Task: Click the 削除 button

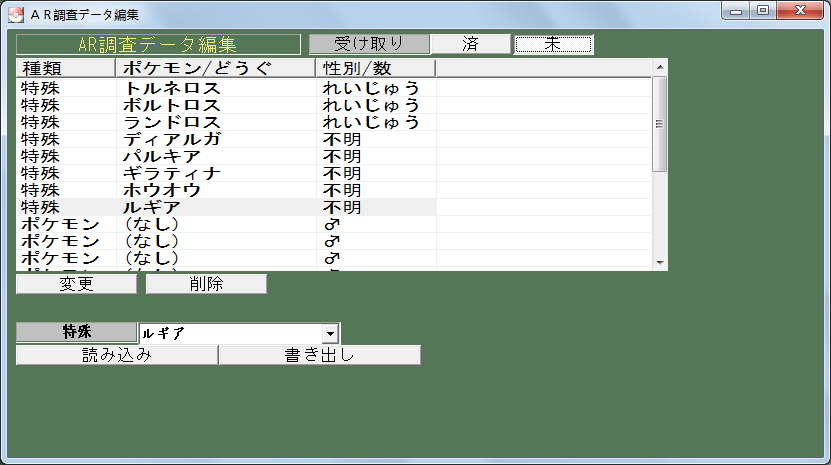Action: click(x=206, y=284)
